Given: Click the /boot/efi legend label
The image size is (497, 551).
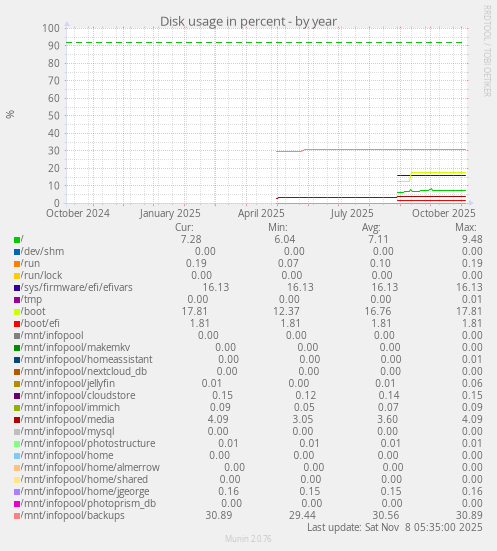Looking at the screenshot, I should pyautogui.click(x=40, y=323).
